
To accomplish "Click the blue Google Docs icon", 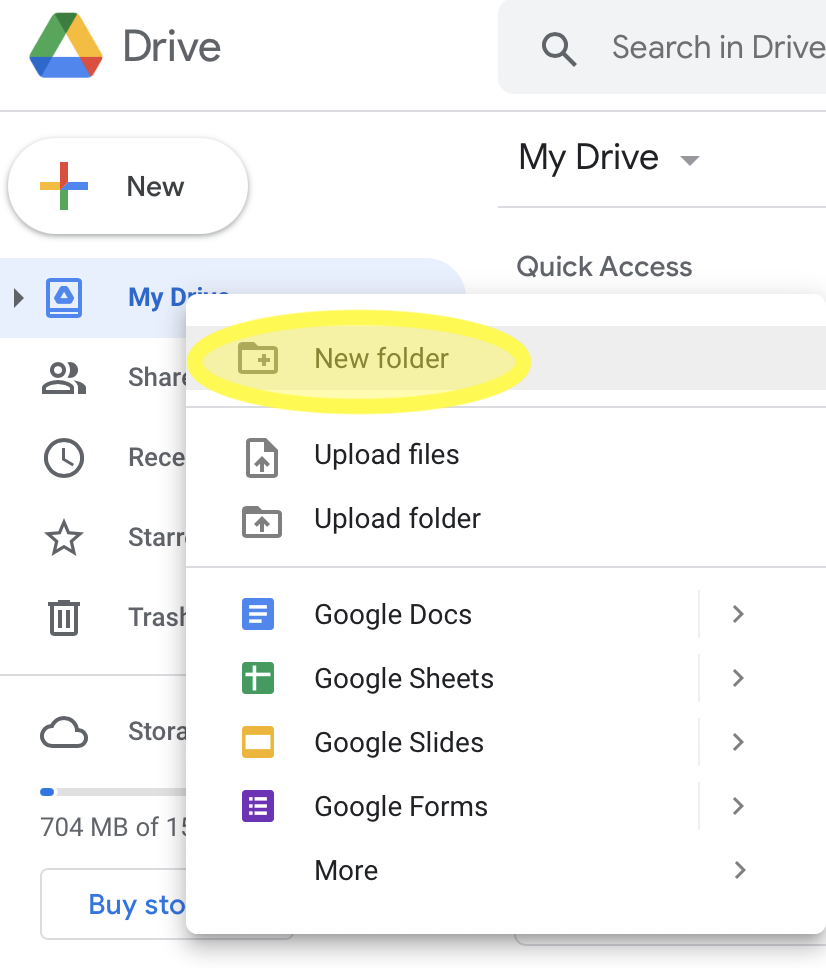I will [258, 614].
